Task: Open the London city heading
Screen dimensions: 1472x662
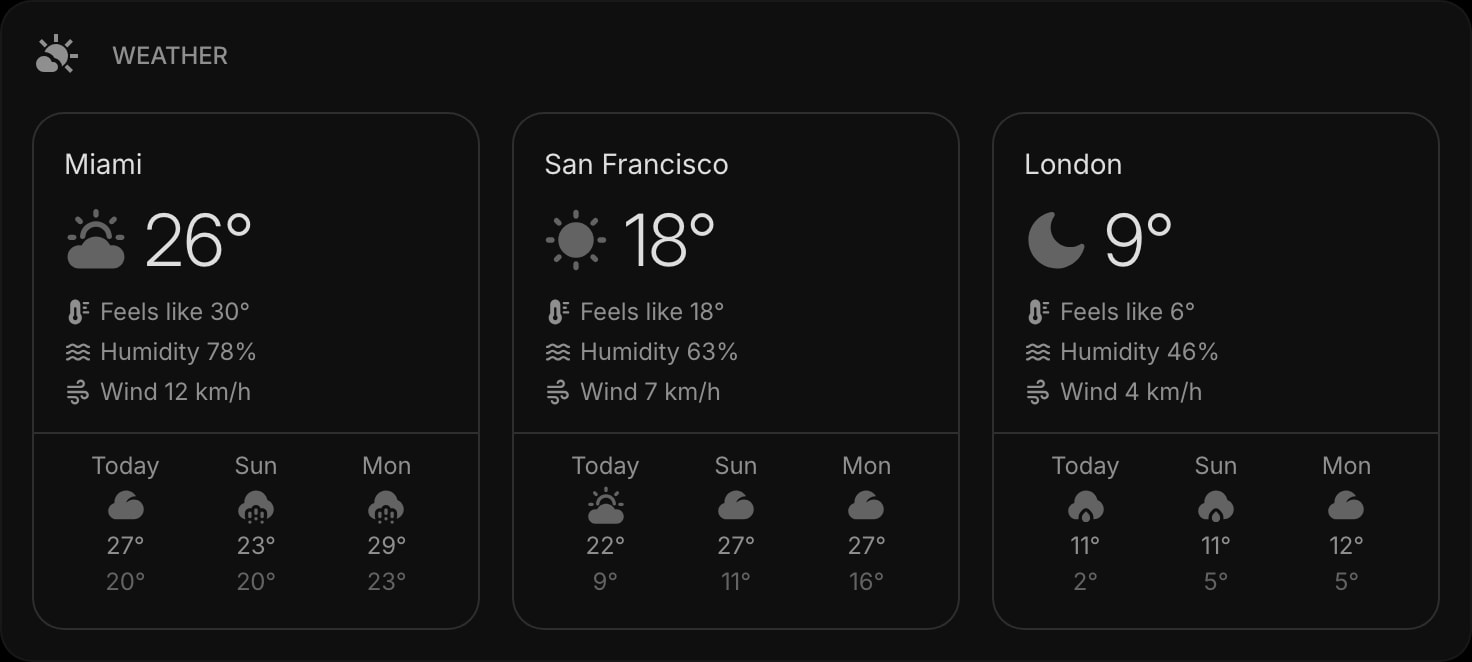Action: 1073,164
